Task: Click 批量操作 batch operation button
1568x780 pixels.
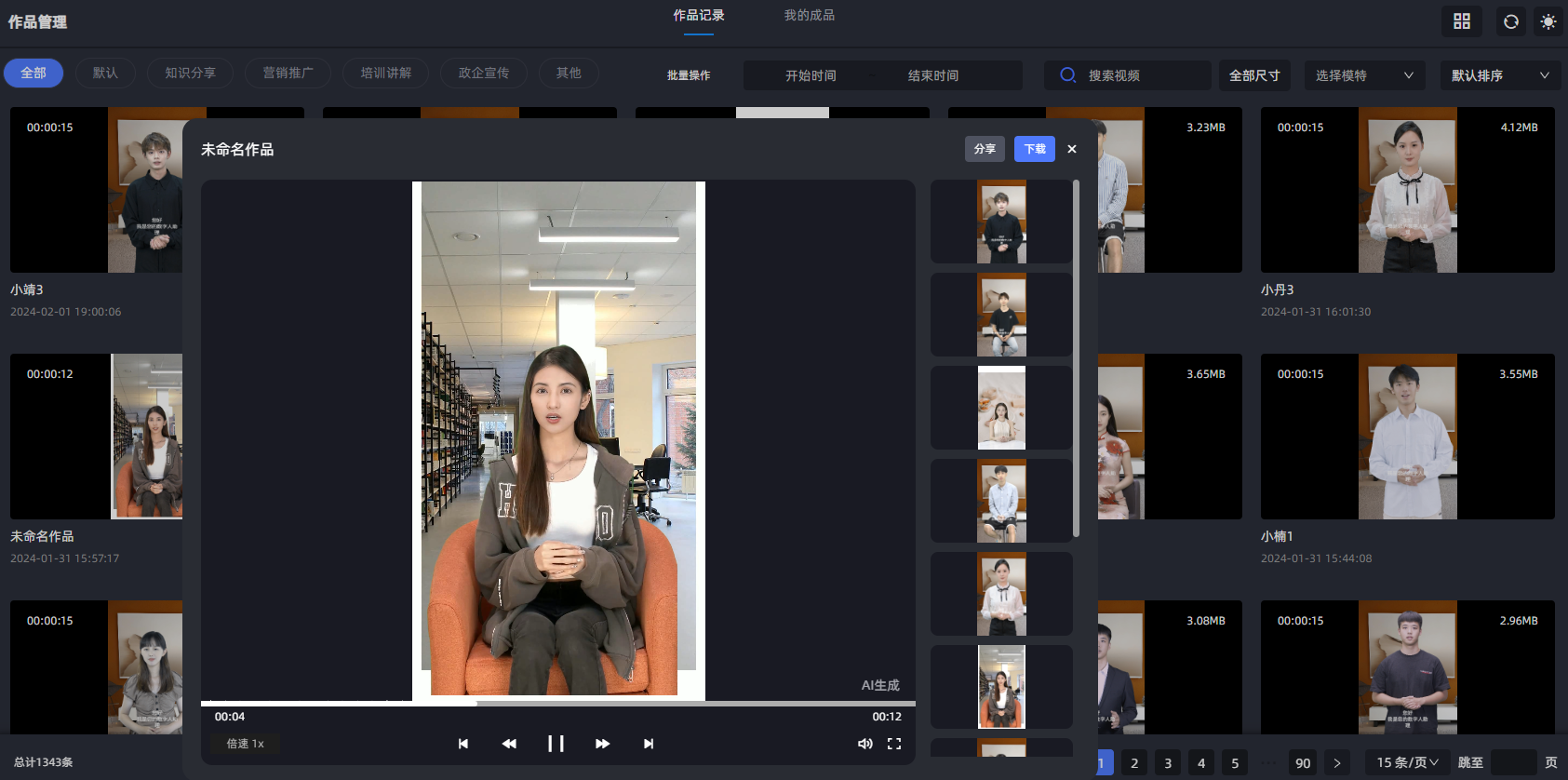Action: (x=689, y=75)
